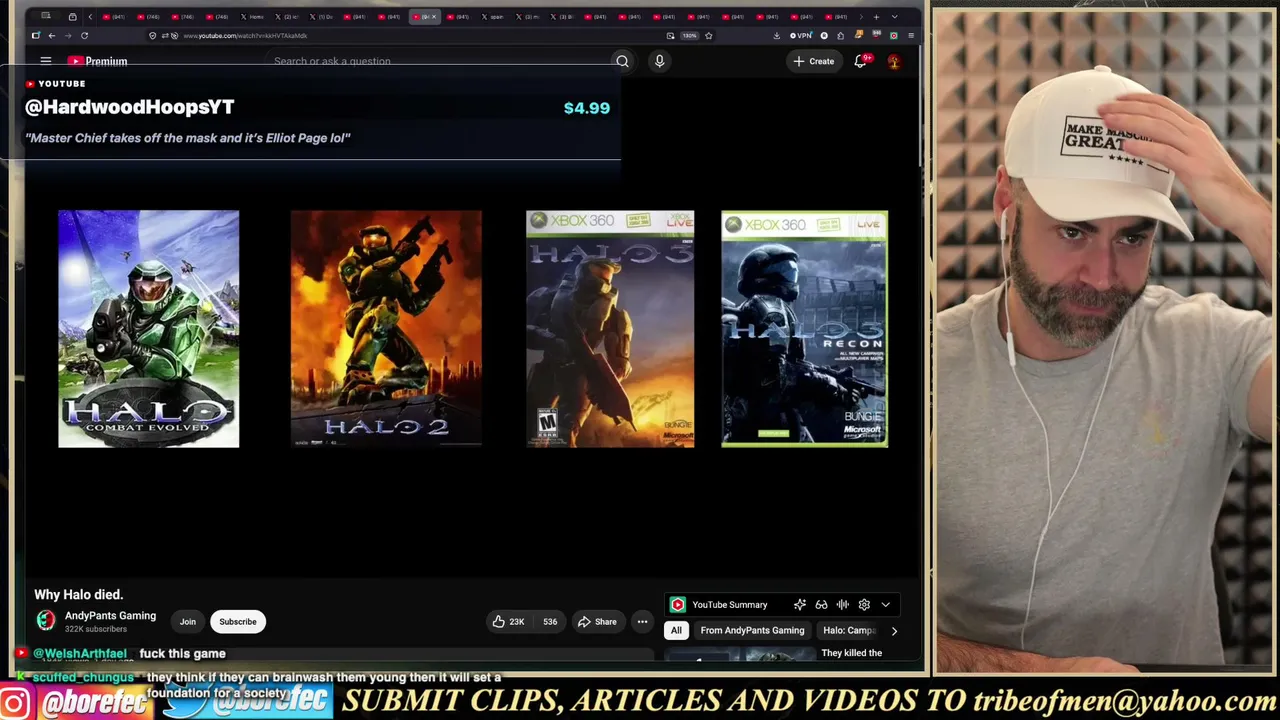This screenshot has height=720, width=1280.
Task: Select the All filter chip
Action: [676, 631]
